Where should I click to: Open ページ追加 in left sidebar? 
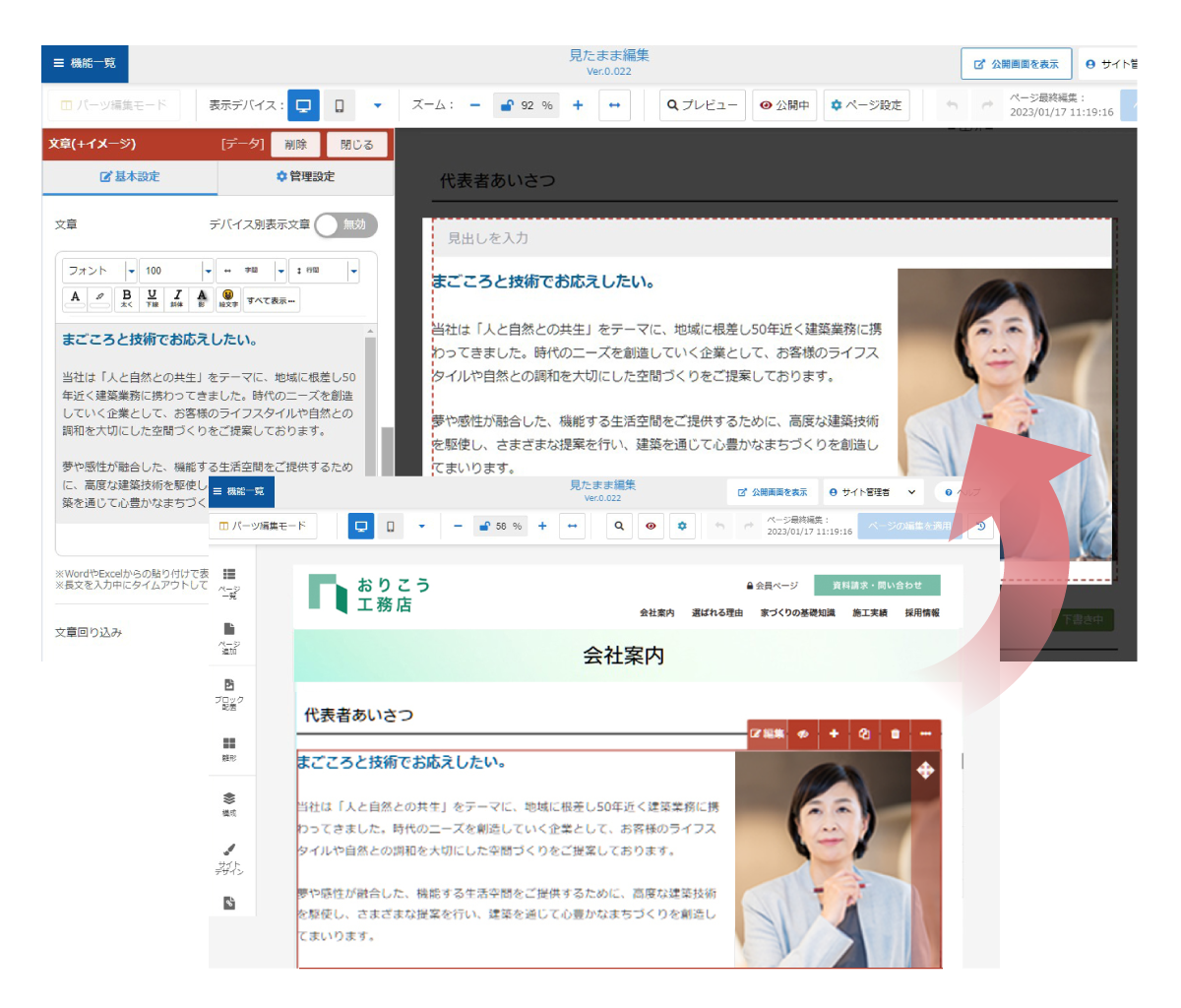(x=229, y=636)
